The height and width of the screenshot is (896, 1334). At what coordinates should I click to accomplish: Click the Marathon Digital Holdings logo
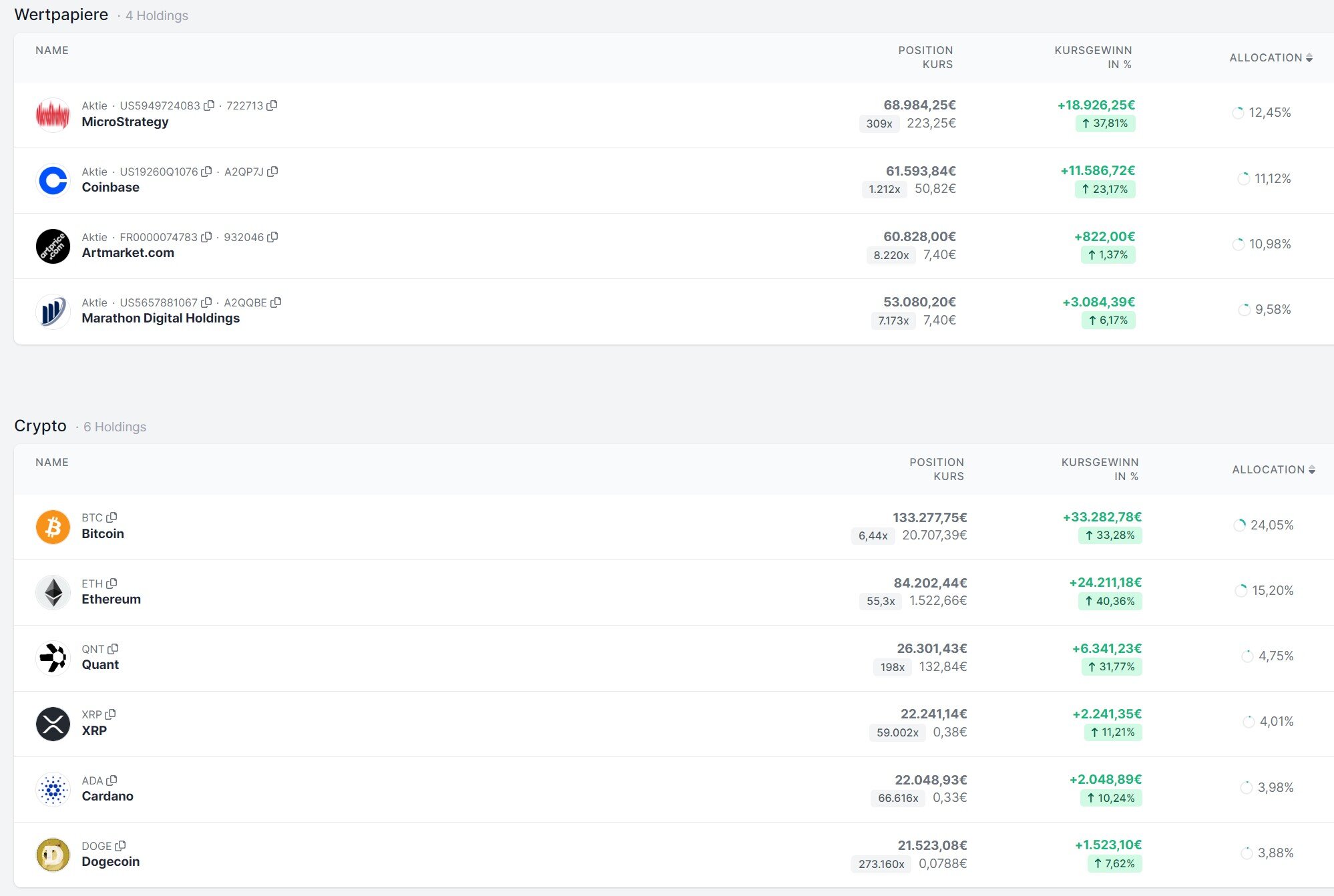pyautogui.click(x=53, y=311)
